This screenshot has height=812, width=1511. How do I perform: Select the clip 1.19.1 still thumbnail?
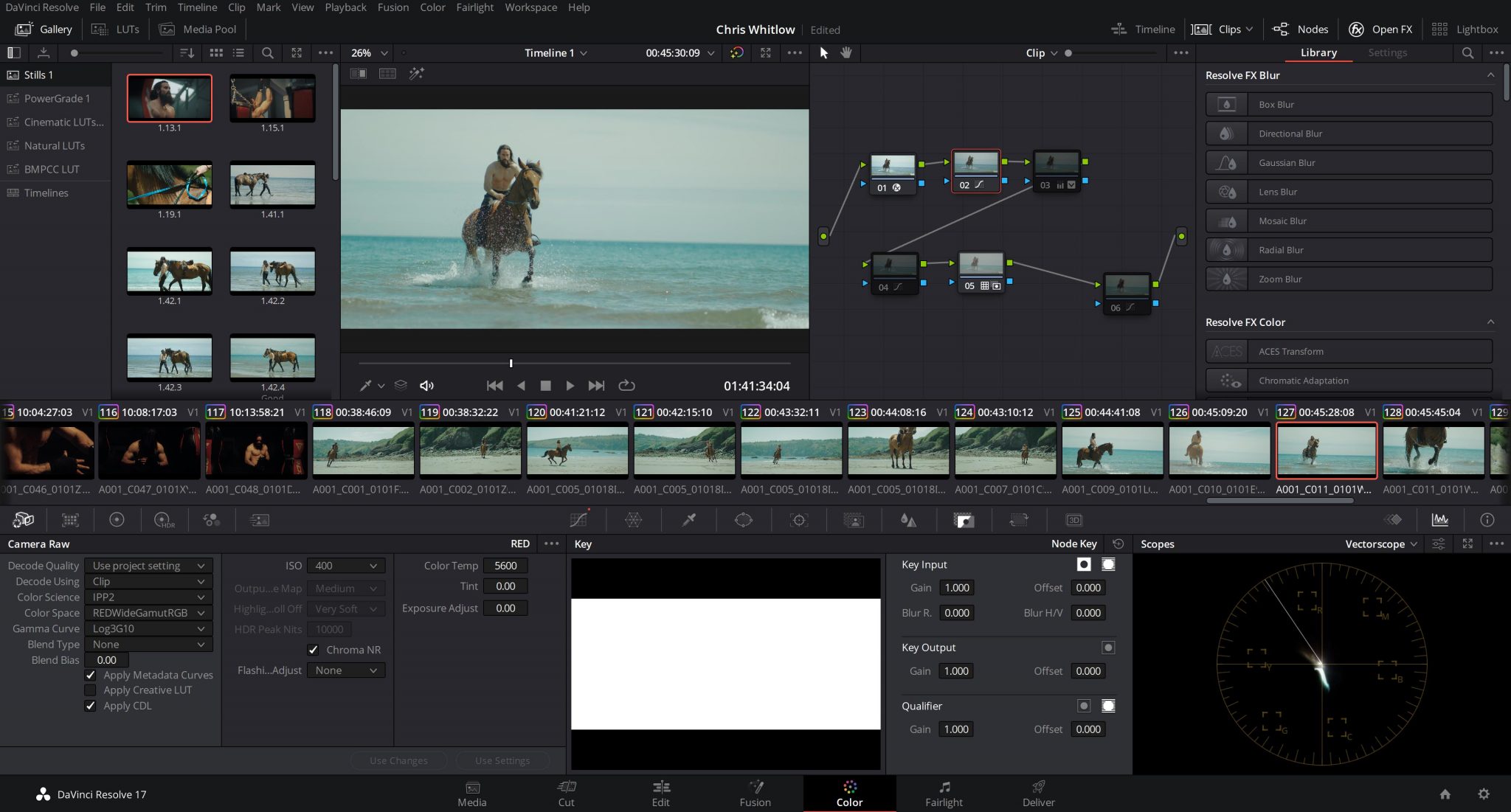pos(169,184)
